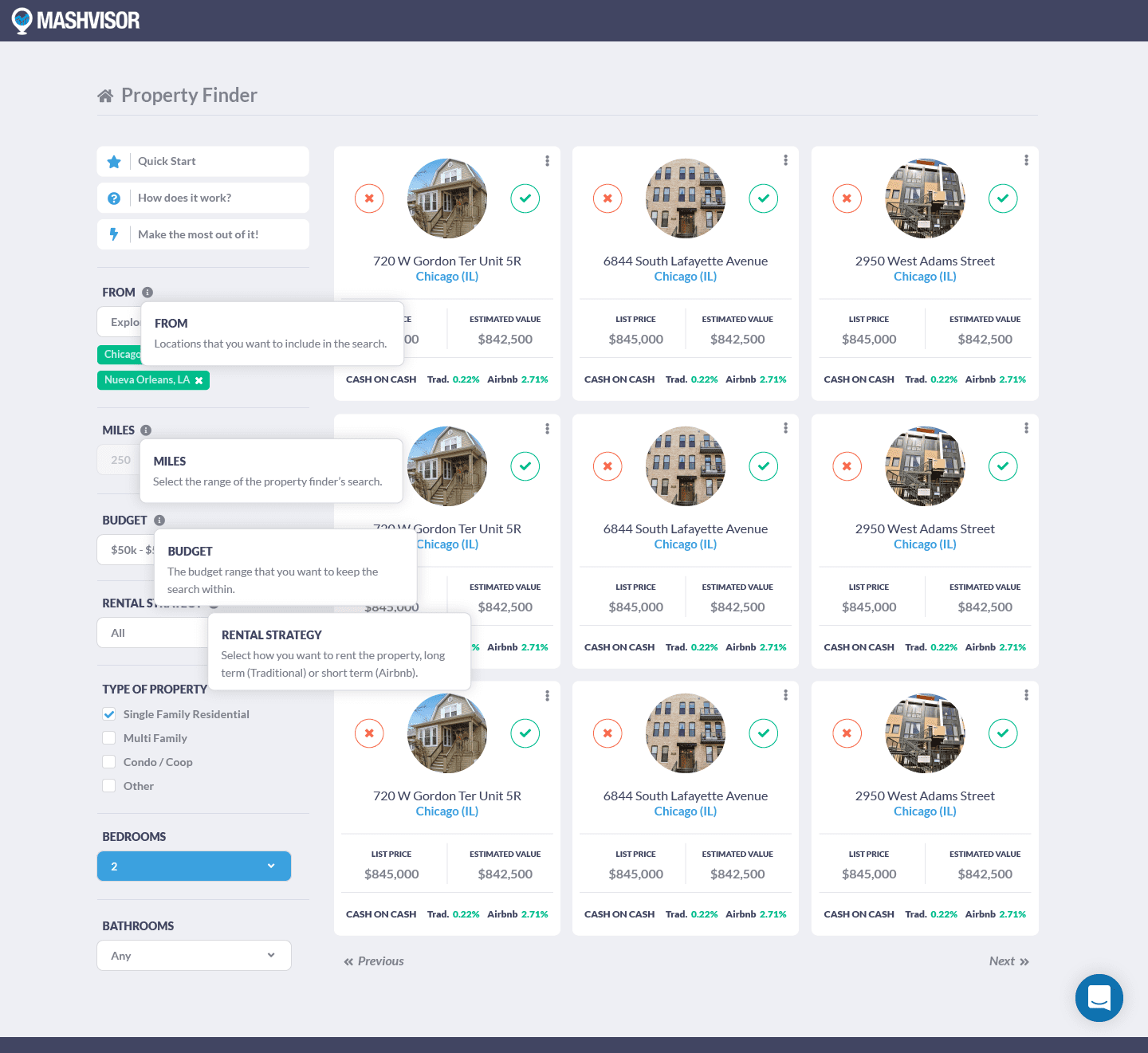The width and height of the screenshot is (1148, 1053).
Task: Reject the 720 W Gordon Ter Unit 5R property
Action: 369,198
